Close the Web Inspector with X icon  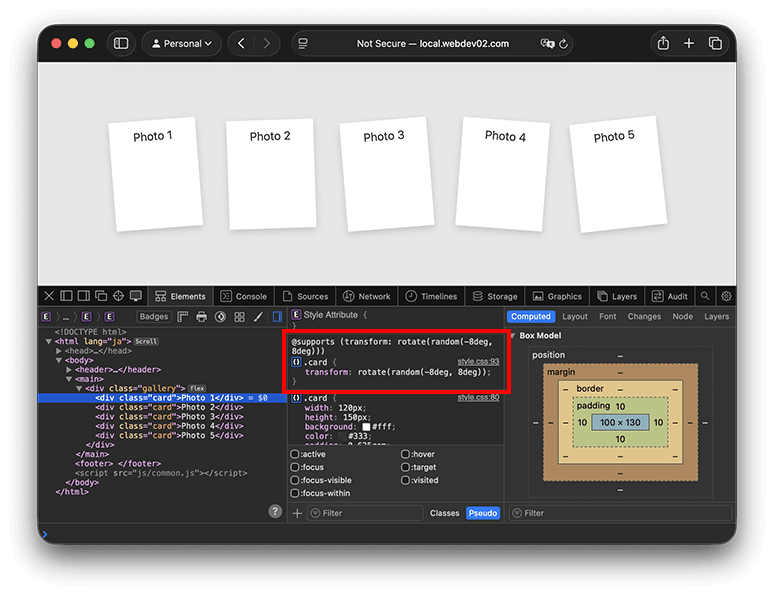49,296
